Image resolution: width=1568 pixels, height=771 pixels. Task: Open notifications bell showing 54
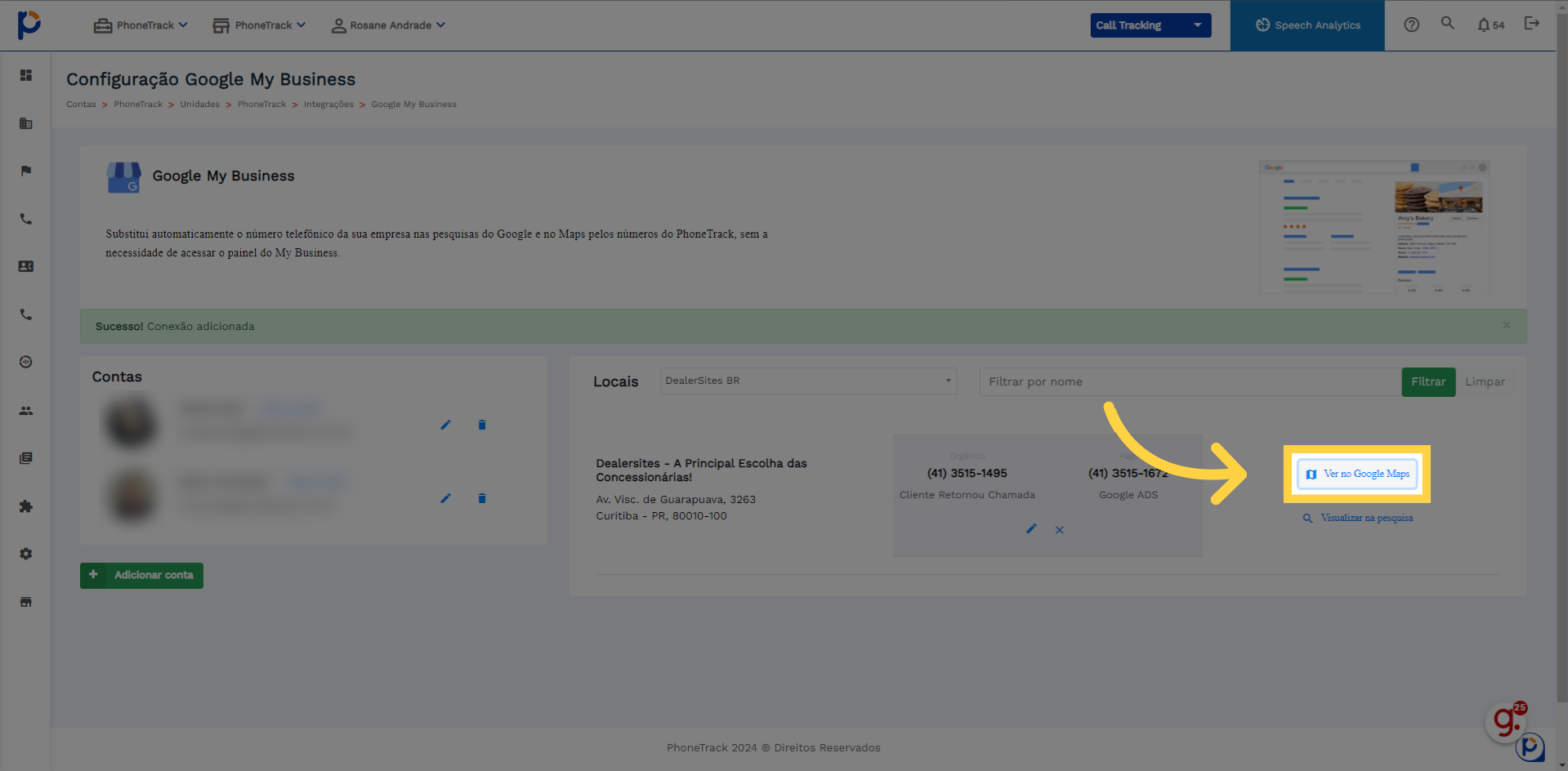1490,25
